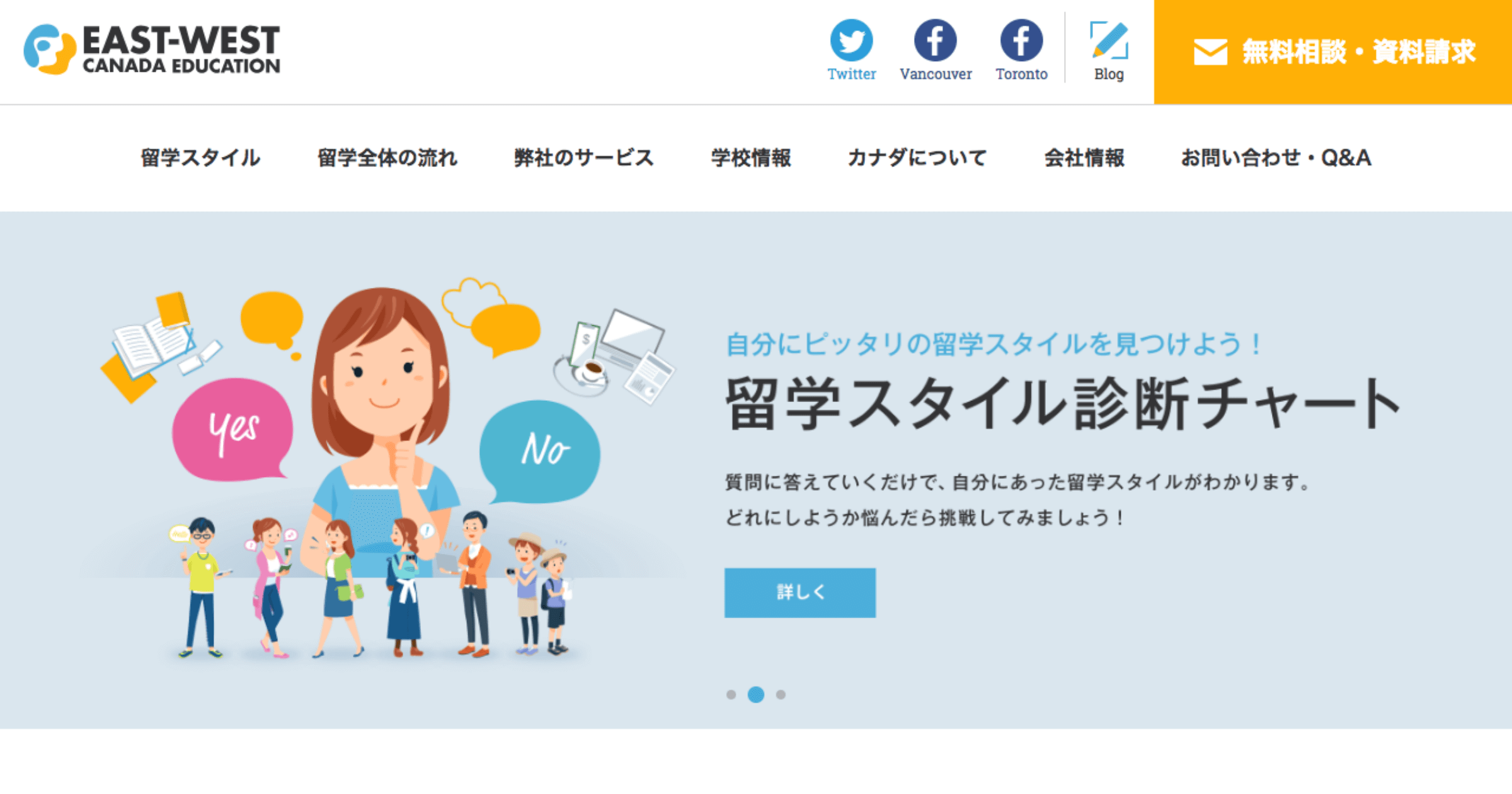Click the 留学スタイル診断チャート heading
The image size is (1512, 794).
click(x=1063, y=403)
